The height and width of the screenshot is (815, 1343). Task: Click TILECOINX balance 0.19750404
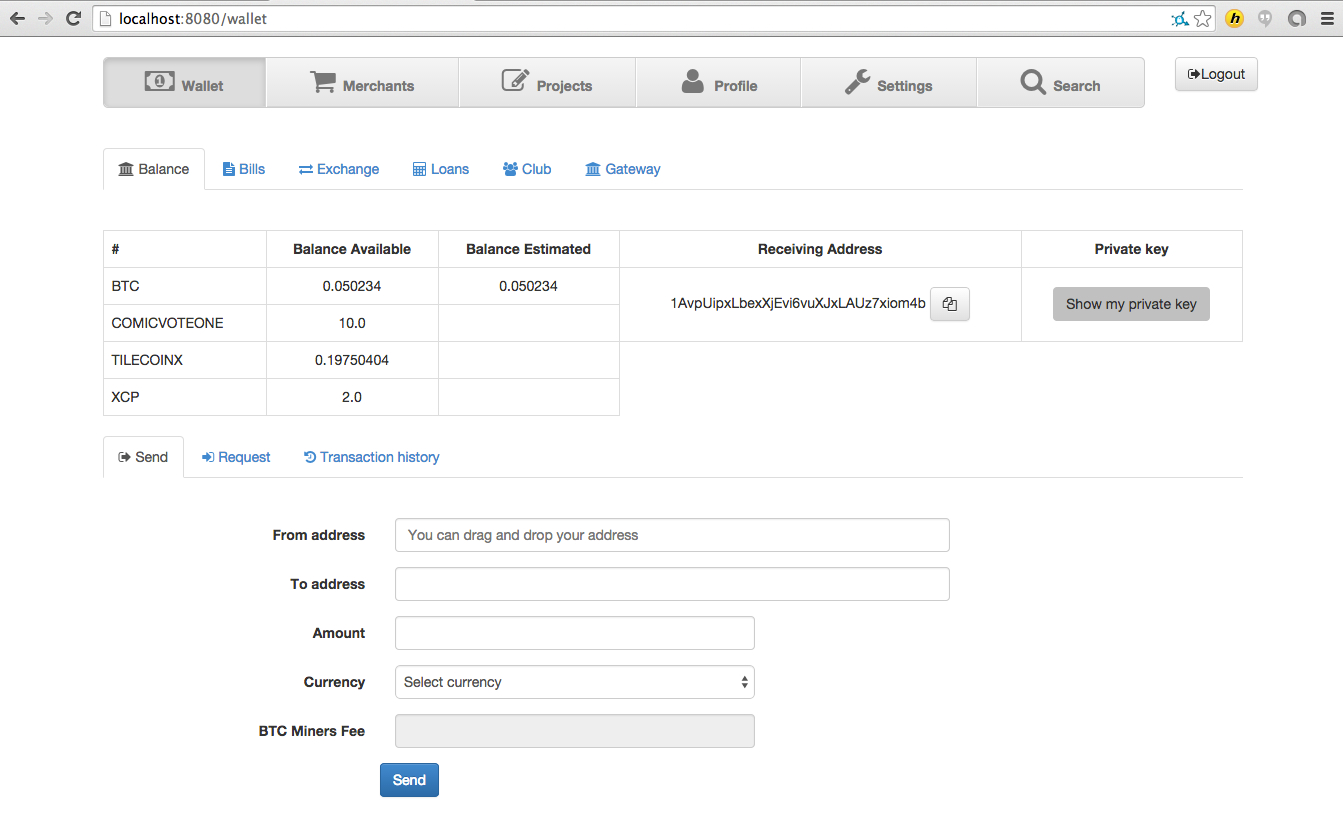pos(352,360)
